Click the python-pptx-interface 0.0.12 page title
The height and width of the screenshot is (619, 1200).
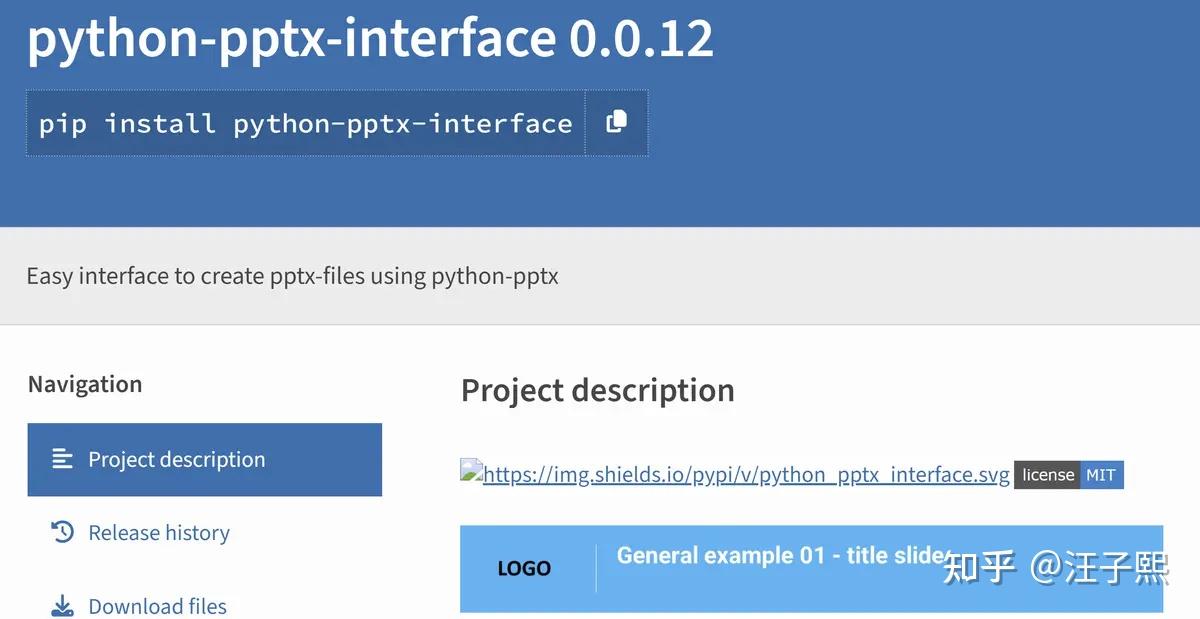pos(370,38)
